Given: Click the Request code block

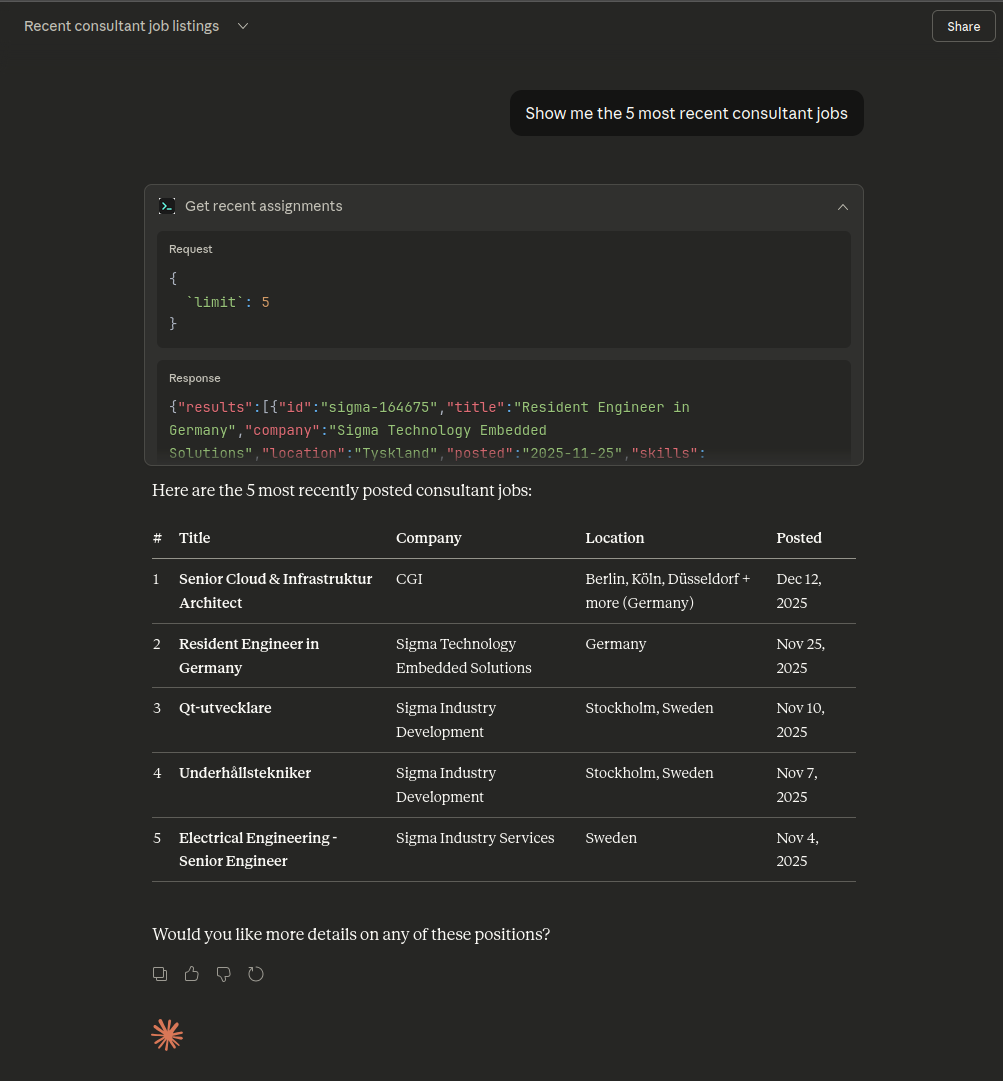Looking at the screenshot, I should [503, 290].
